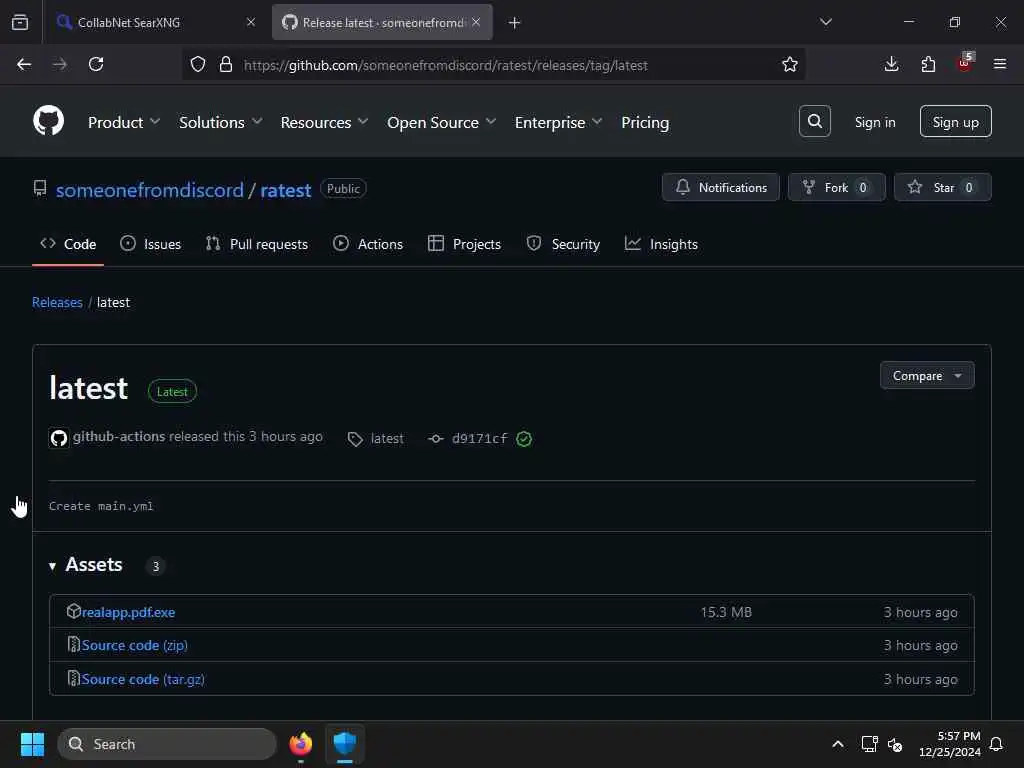Image resolution: width=1024 pixels, height=768 pixels.
Task: Click the Notifications button
Action: click(x=720, y=187)
